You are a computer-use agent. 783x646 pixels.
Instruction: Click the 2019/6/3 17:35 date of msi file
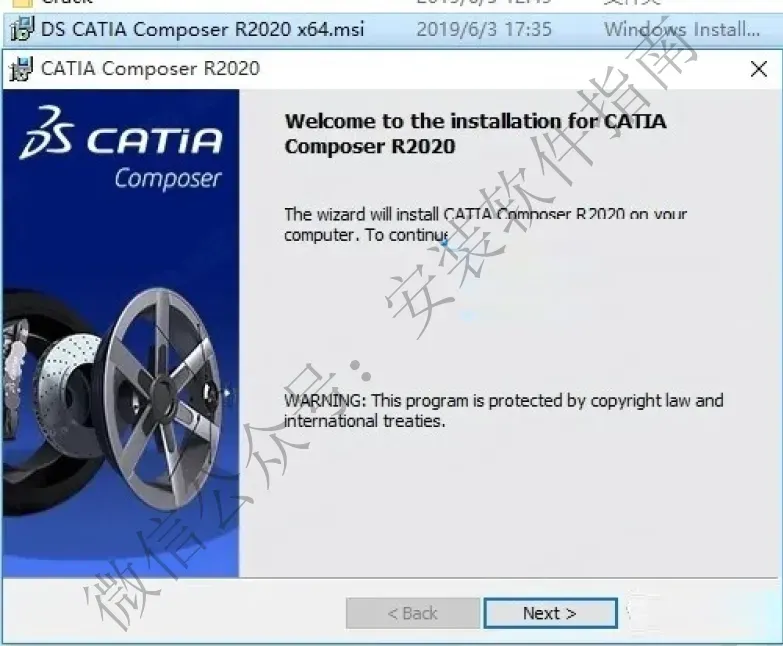[484, 29]
